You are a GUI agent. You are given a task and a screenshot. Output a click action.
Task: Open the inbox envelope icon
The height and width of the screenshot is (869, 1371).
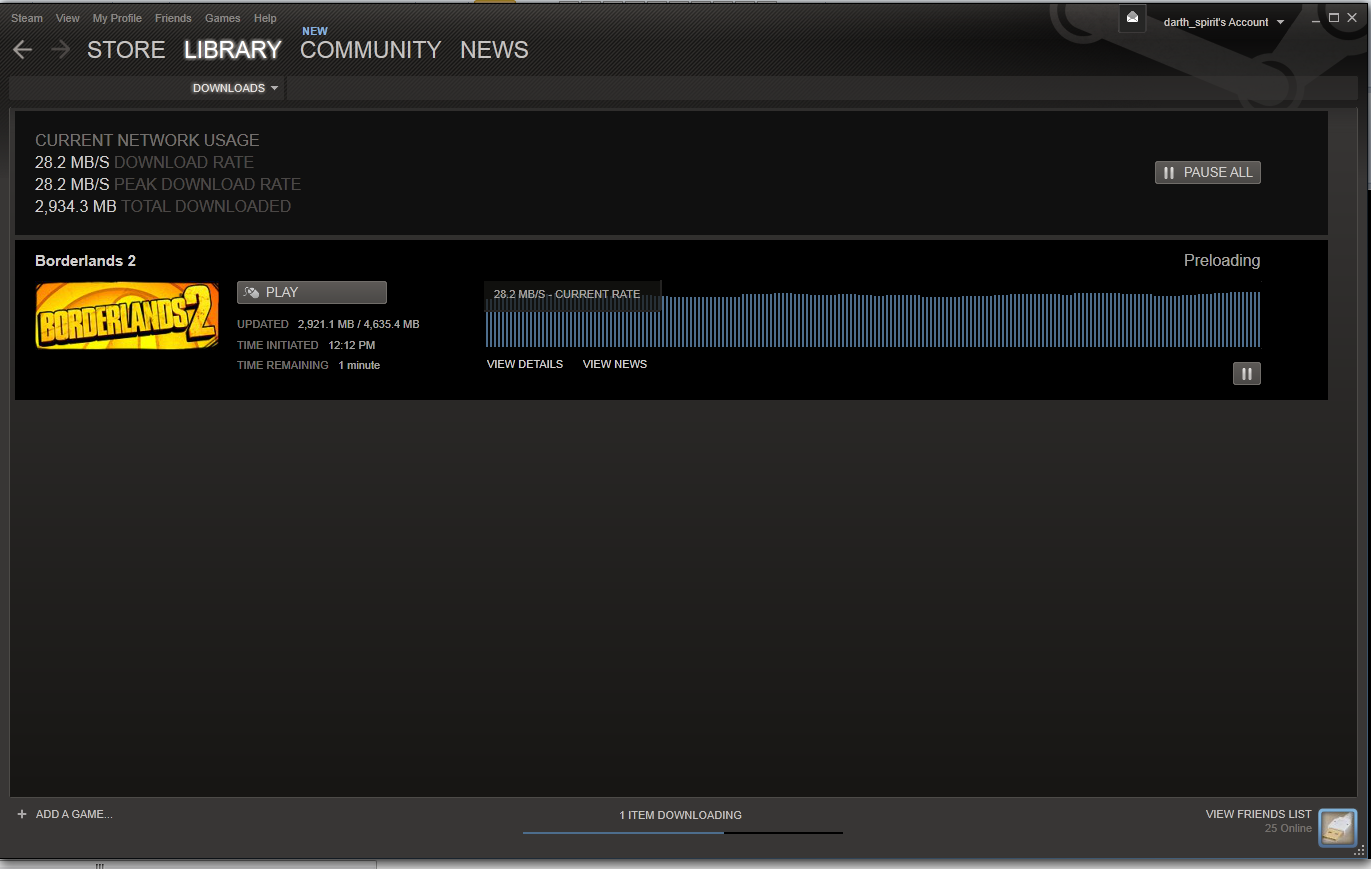pos(1132,18)
